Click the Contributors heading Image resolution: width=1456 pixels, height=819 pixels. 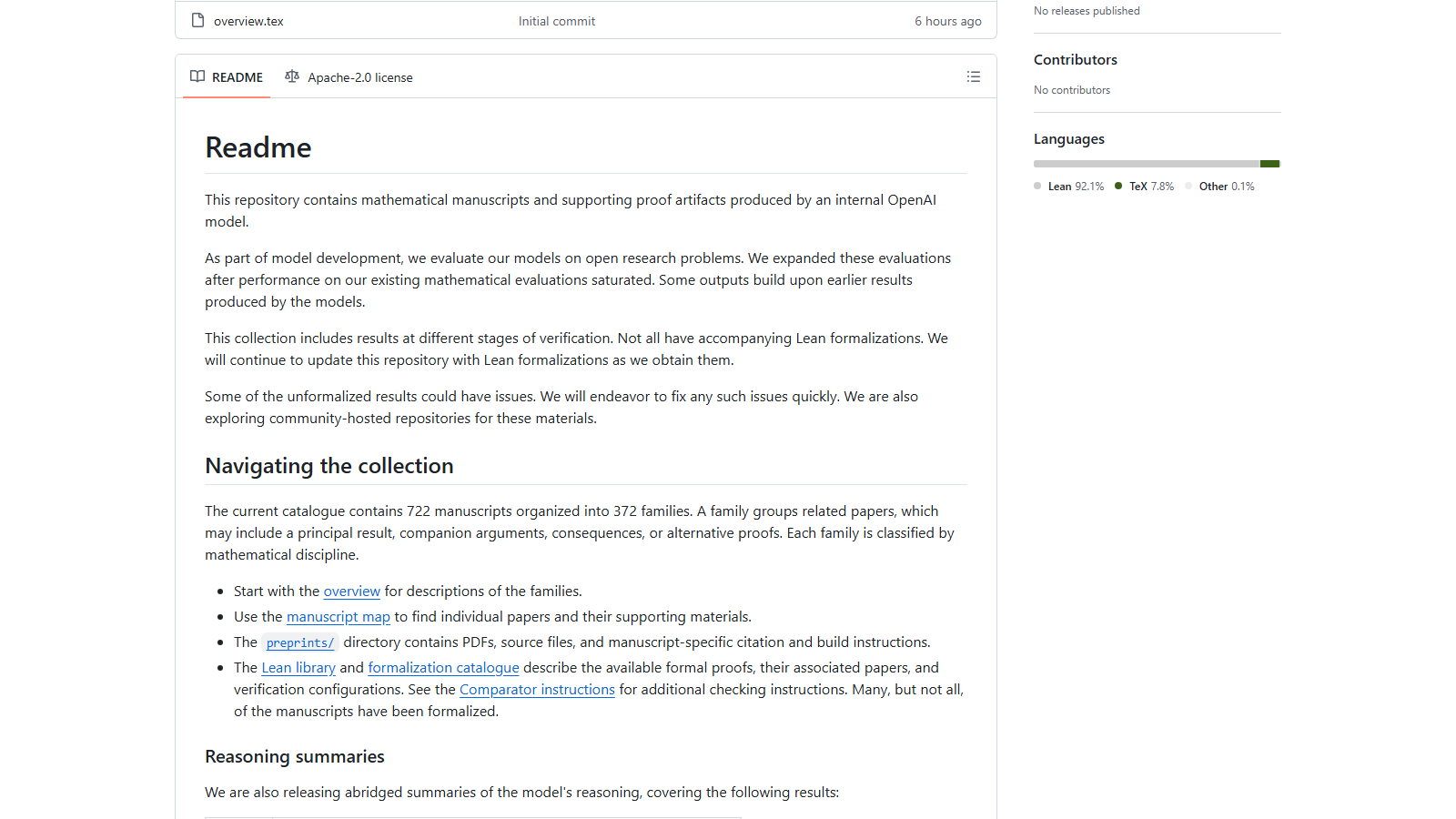[x=1076, y=59]
